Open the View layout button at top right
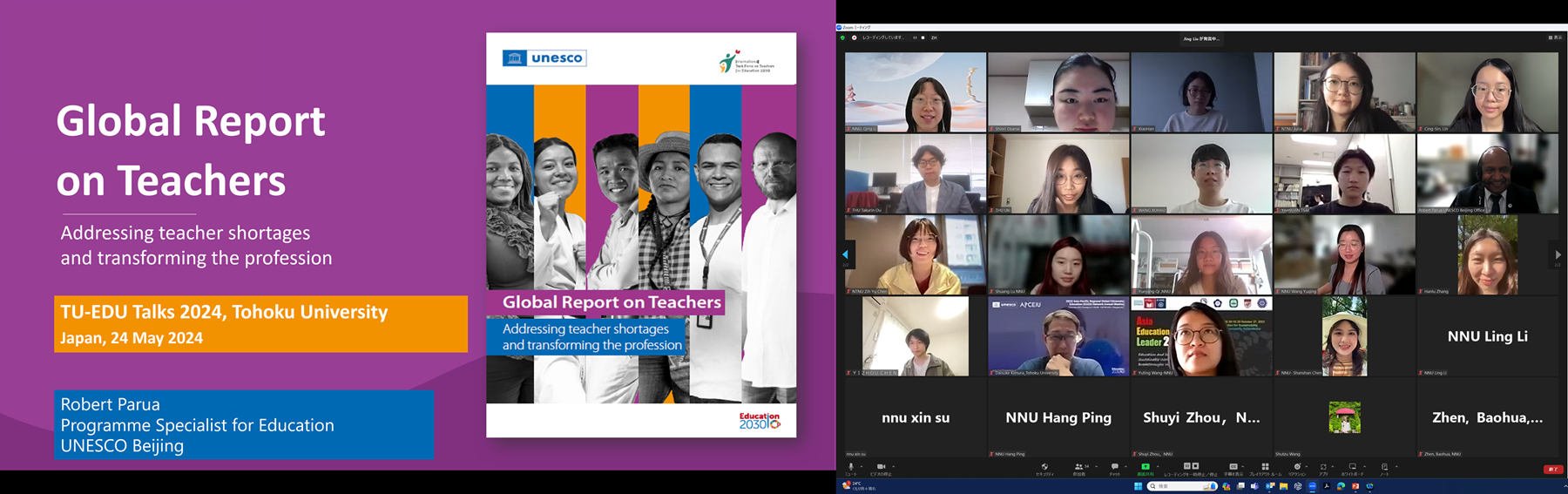 1555,37
